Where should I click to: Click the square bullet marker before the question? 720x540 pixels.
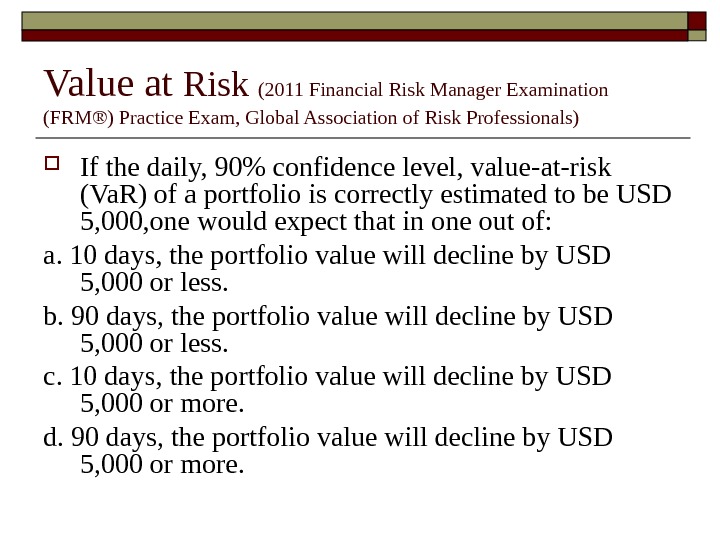pos(53,162)
